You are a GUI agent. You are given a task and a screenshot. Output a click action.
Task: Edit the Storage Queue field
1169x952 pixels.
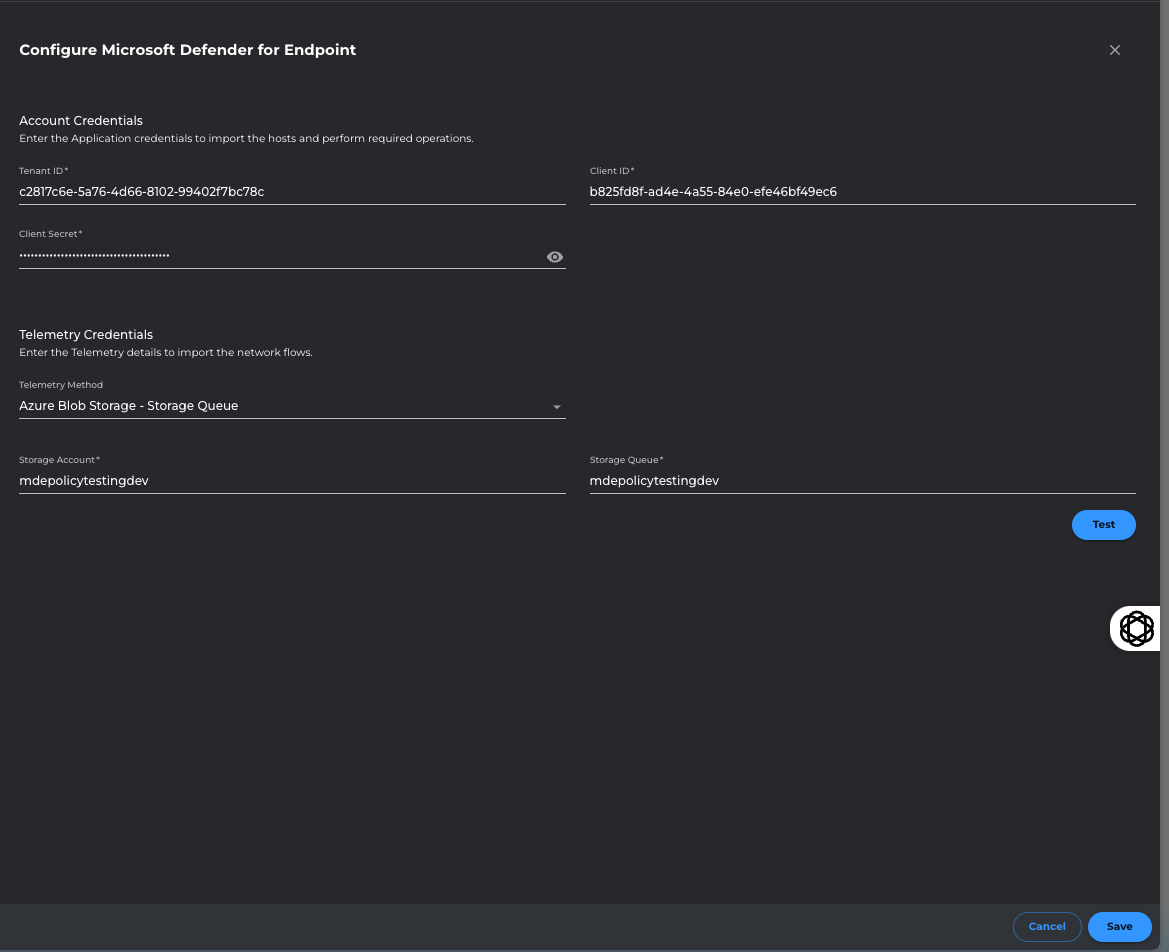tap(860, 481)
